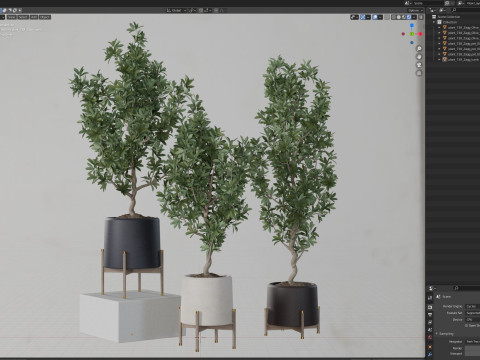Screen dimensions: 480x360
Task: Click the Scene name field in top bar
Action: click(x=428, y=3)
